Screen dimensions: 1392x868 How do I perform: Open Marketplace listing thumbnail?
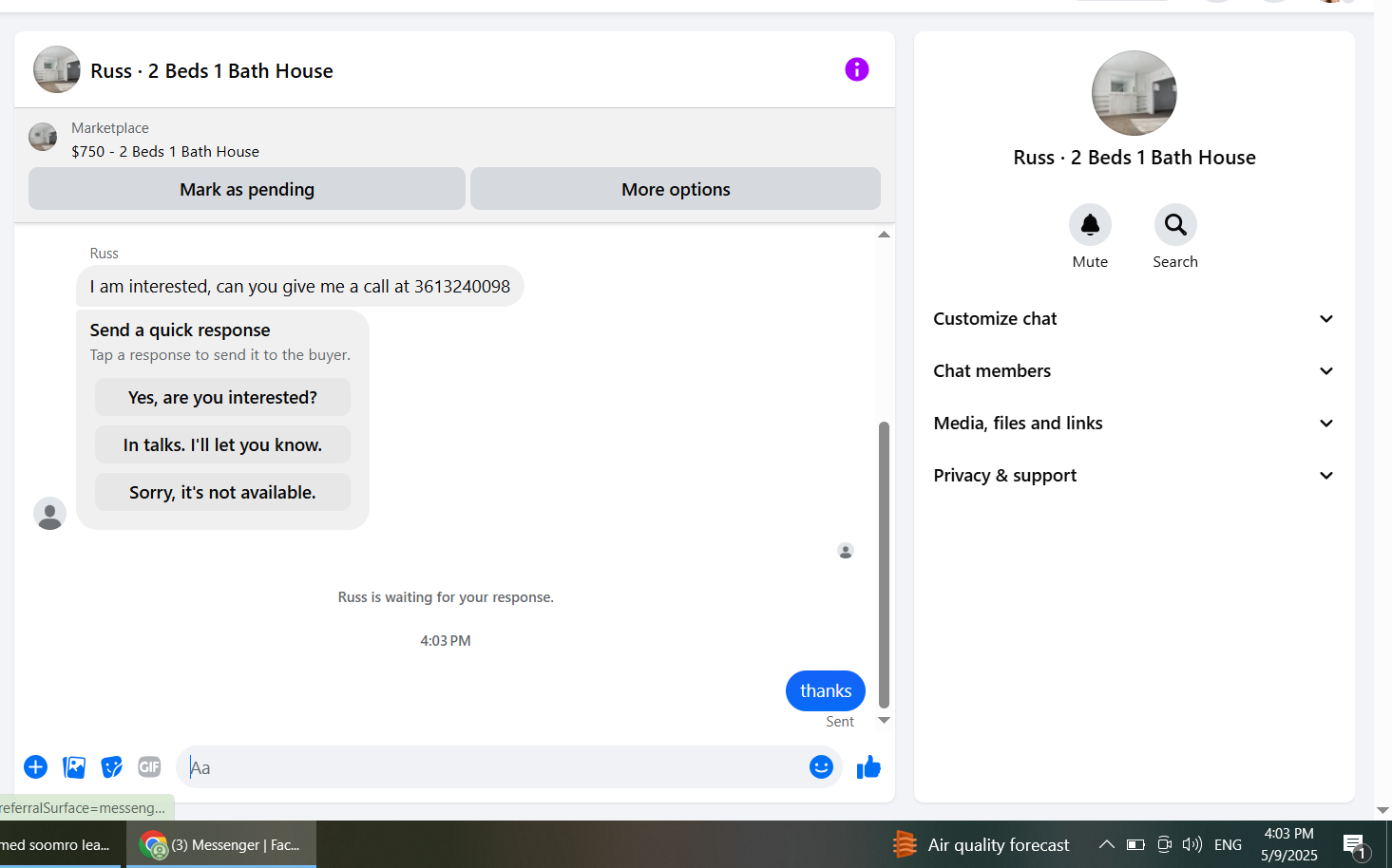(43, 137)
